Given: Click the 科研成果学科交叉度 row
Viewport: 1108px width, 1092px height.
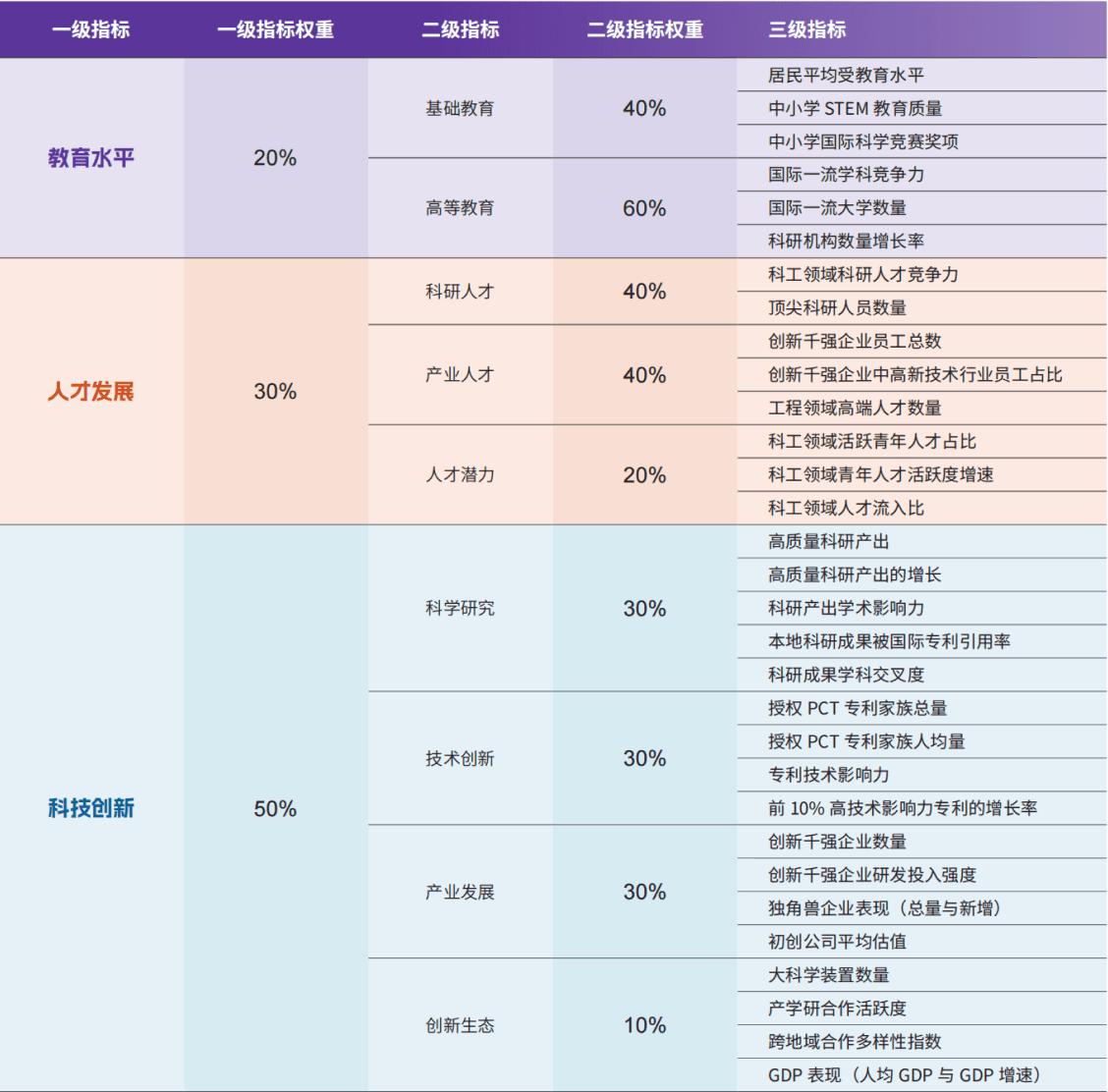Looking at the screenshot, I should click(x=846, y=676).
